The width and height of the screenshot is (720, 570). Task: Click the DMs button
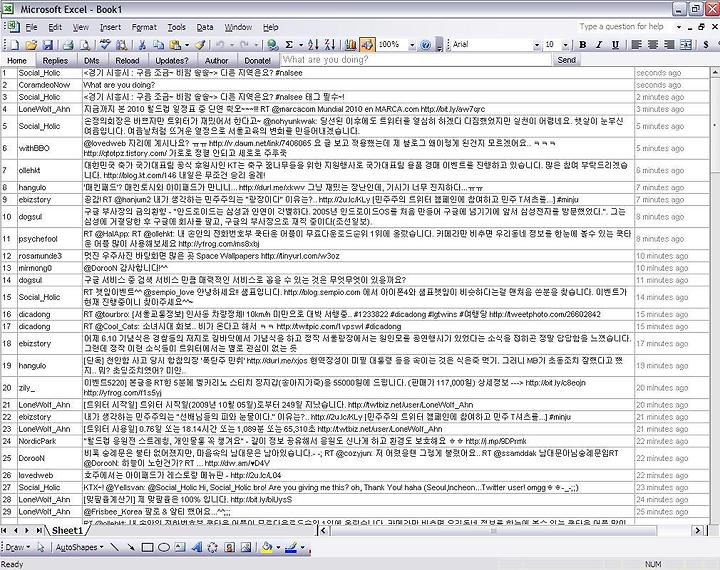[92, 60]
